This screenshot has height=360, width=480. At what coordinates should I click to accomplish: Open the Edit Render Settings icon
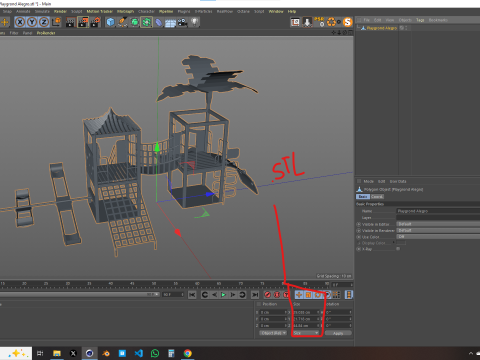(x=95, y=22)
